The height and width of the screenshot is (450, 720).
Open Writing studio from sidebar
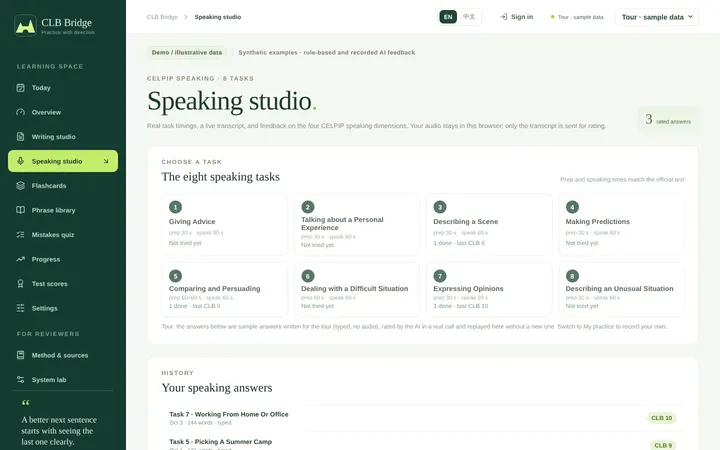[x=63, y=136]
